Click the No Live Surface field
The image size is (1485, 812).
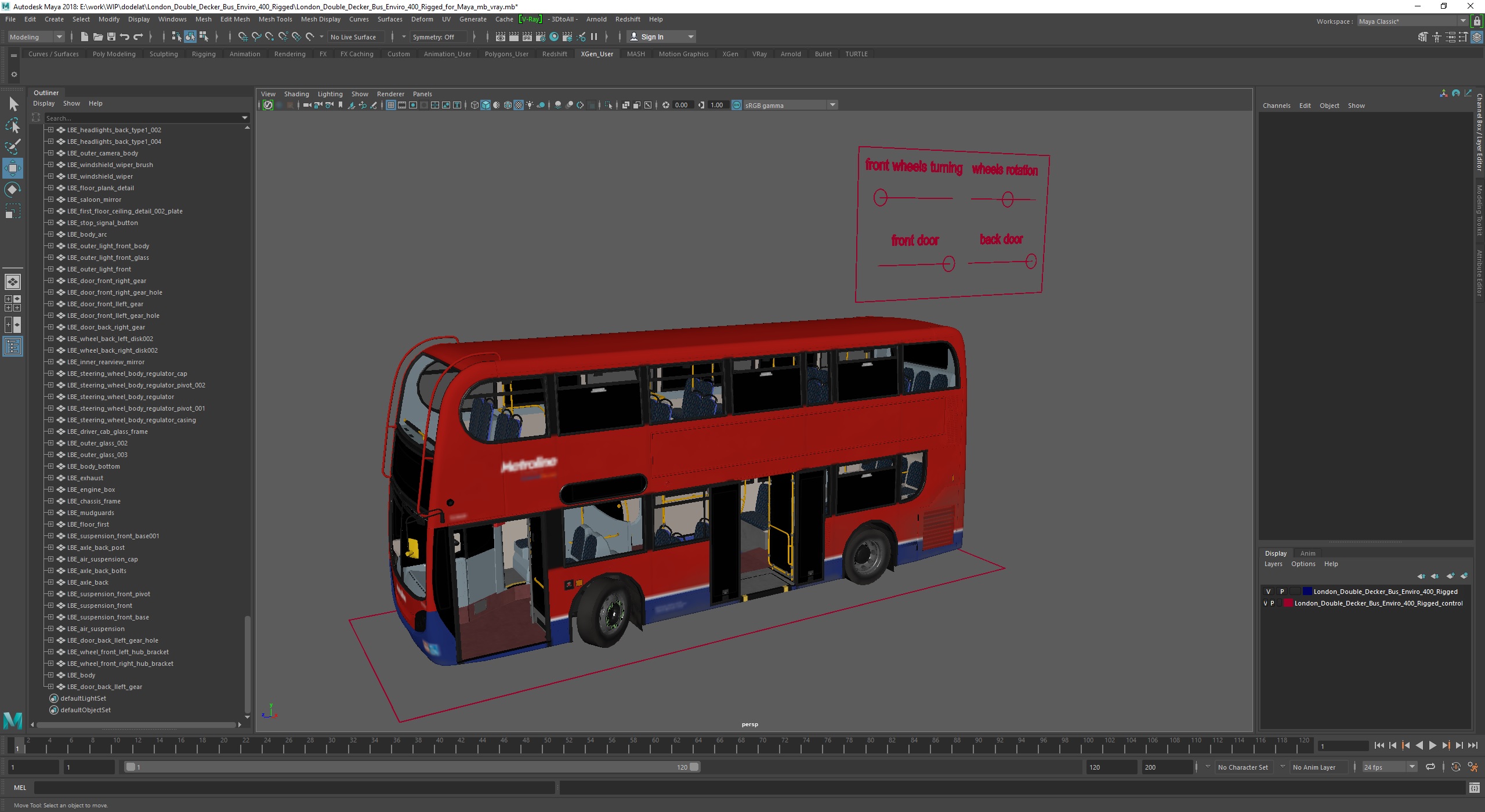[356, 37]
